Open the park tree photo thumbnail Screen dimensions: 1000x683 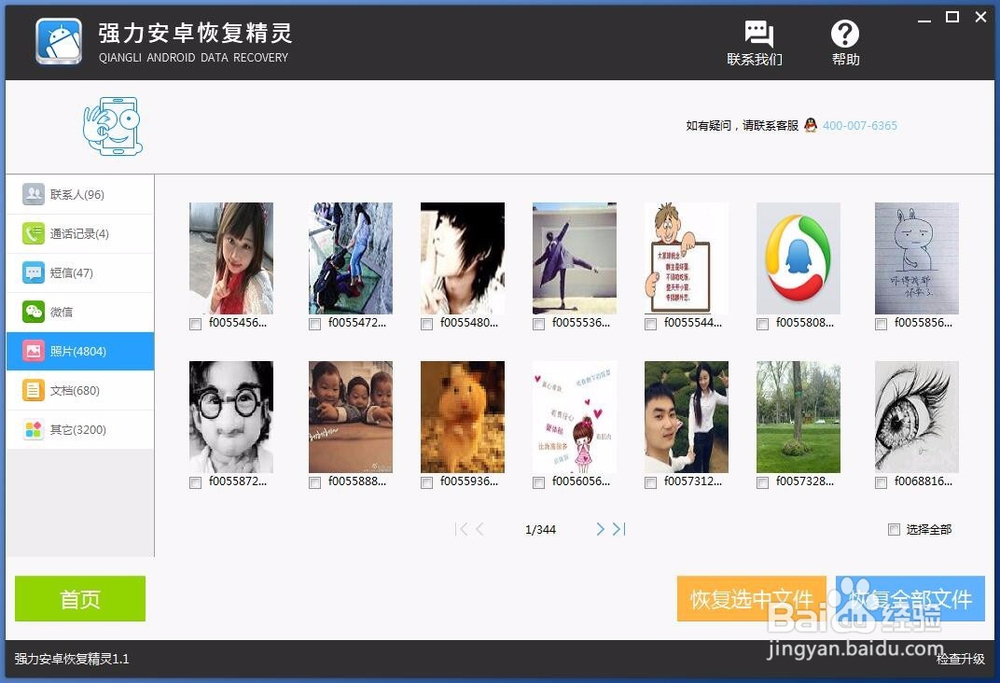click(x=798, y=417)
